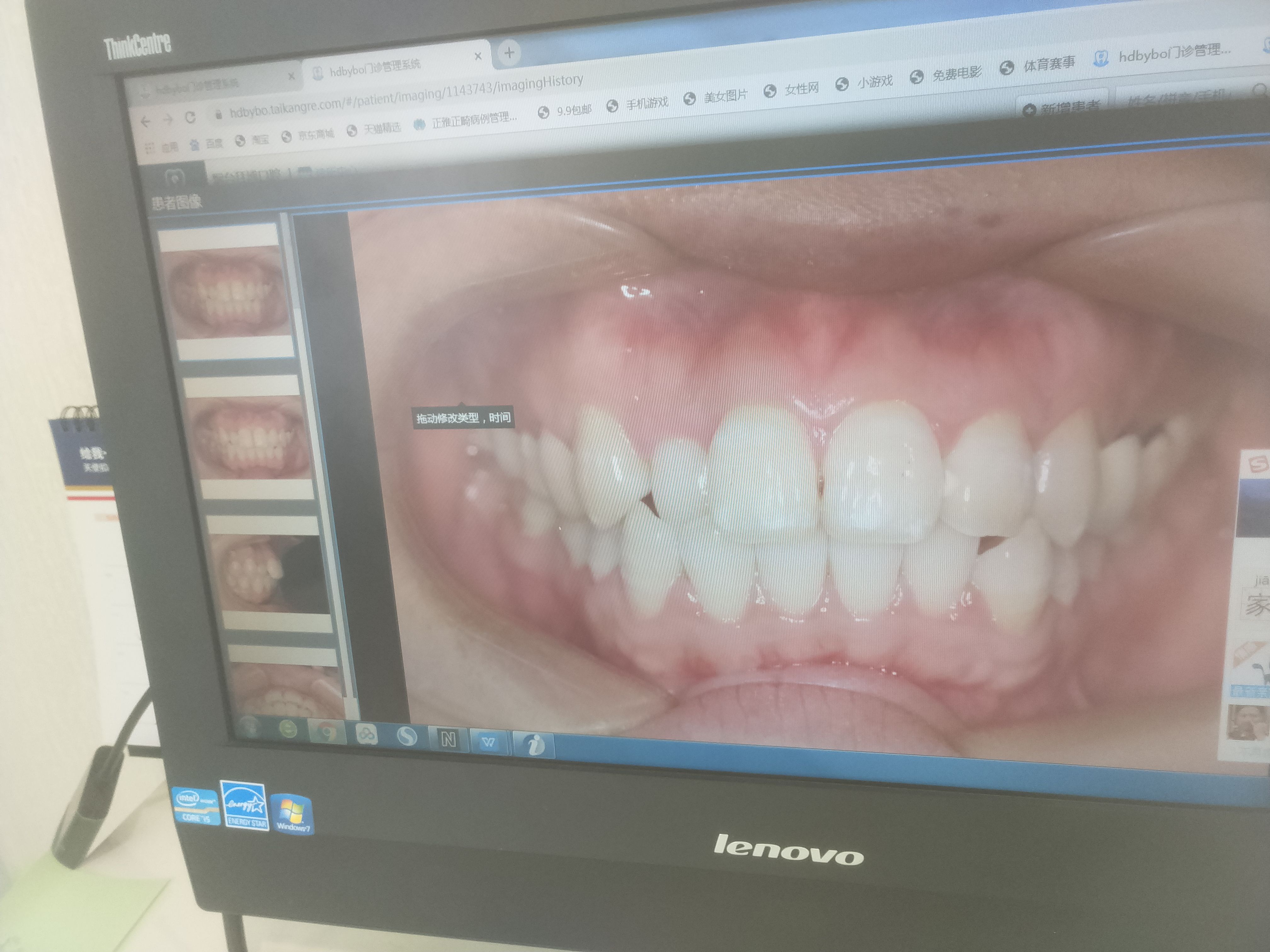Click the clinic logo icon above 患者图像
1270x952 pixels.
pyautogui.click(x=174, y=177)
